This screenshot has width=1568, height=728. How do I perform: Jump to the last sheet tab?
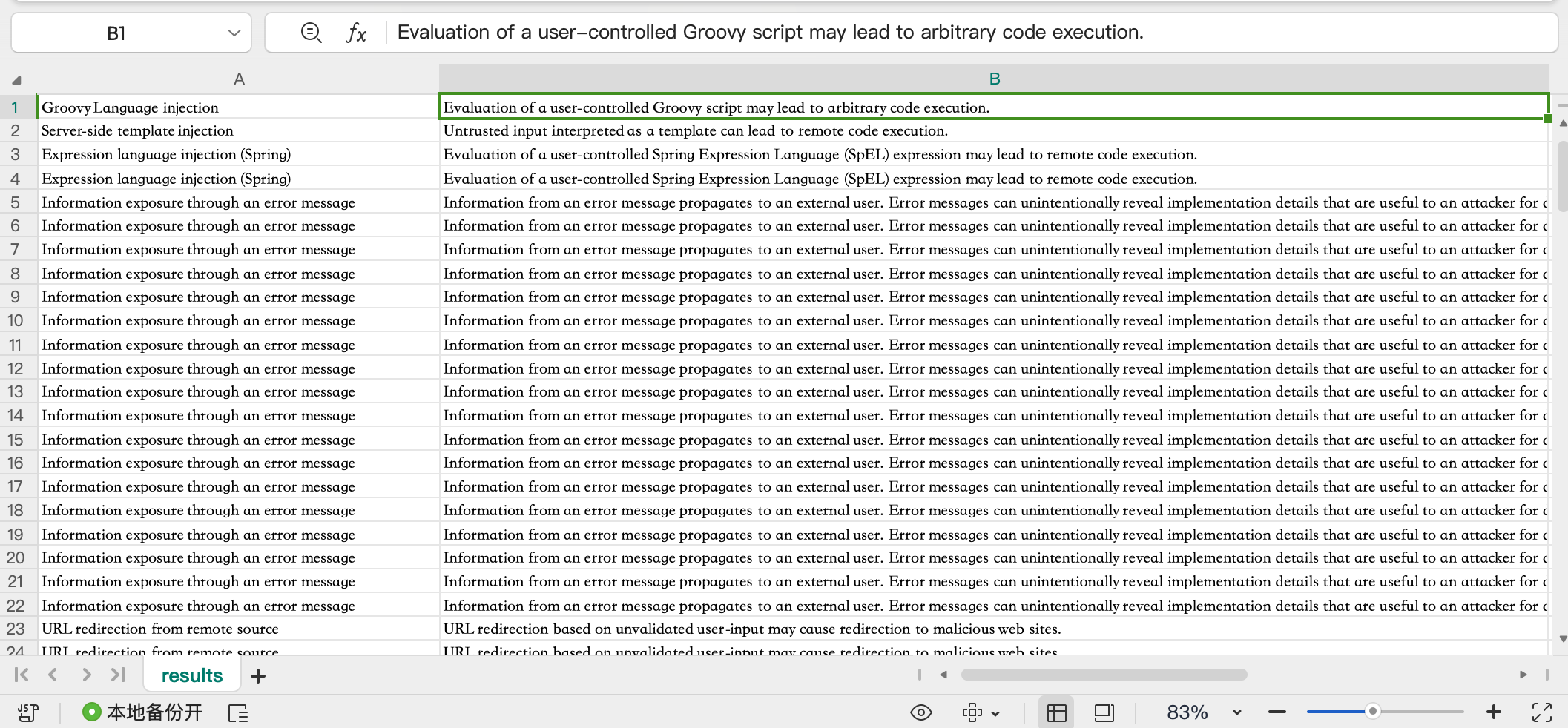(x=118, y=675)
